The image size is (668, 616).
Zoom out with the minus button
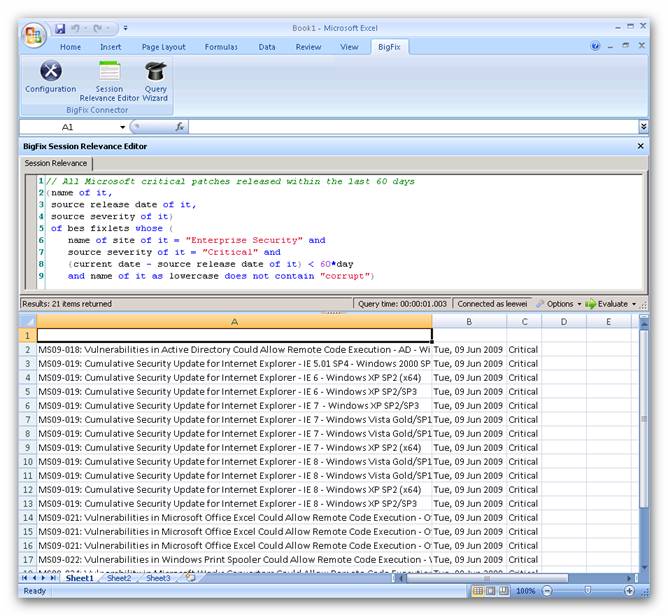click(x=547, y=591)
